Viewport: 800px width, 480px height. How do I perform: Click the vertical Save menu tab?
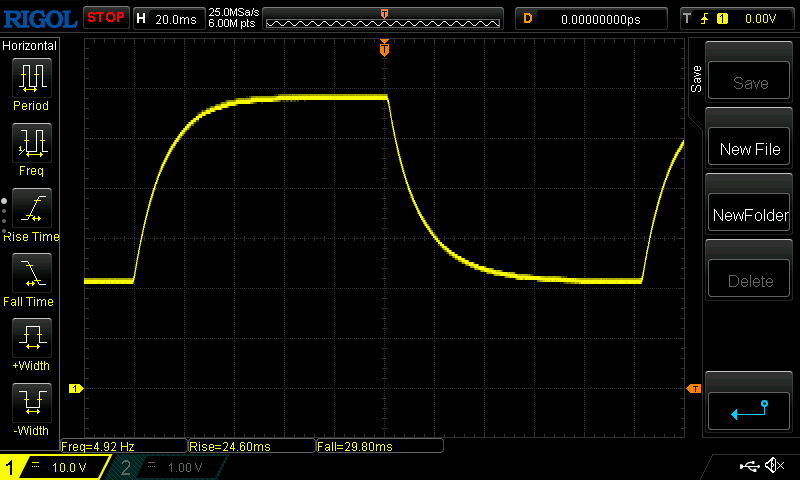pos(696,80)
